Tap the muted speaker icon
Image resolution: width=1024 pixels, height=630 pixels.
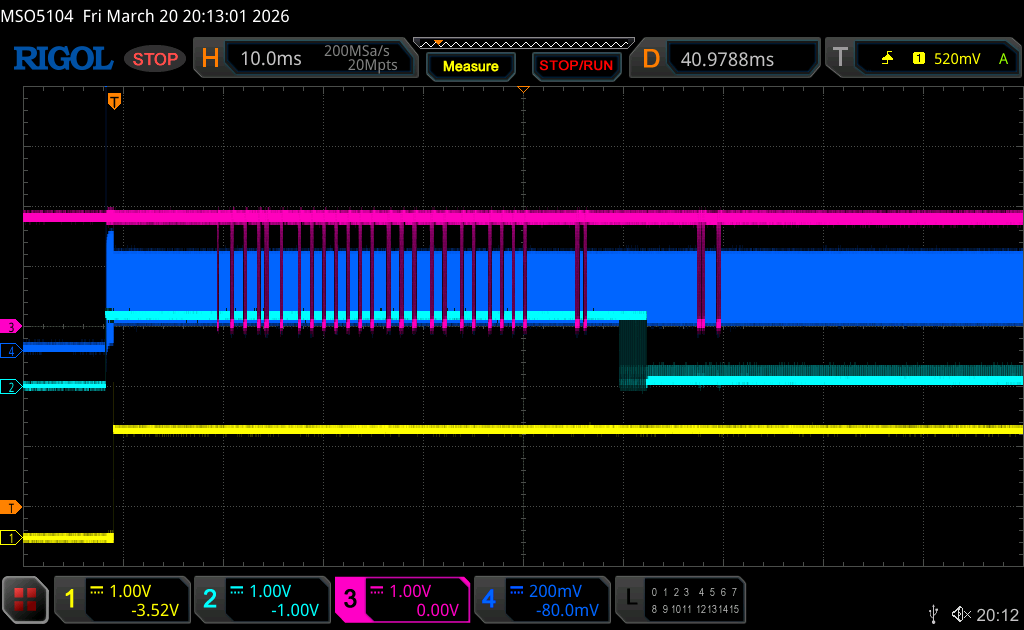961,614
